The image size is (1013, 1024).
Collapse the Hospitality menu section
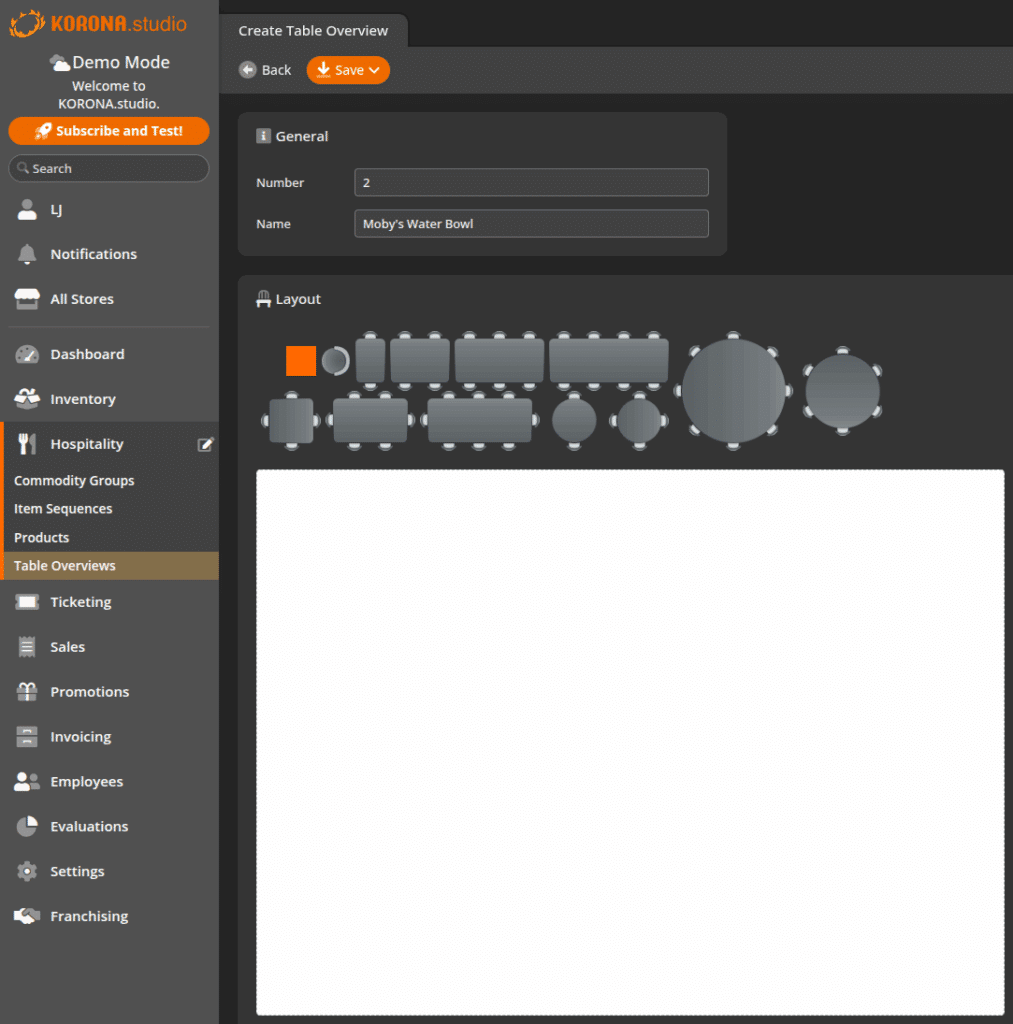coord(87,444)
